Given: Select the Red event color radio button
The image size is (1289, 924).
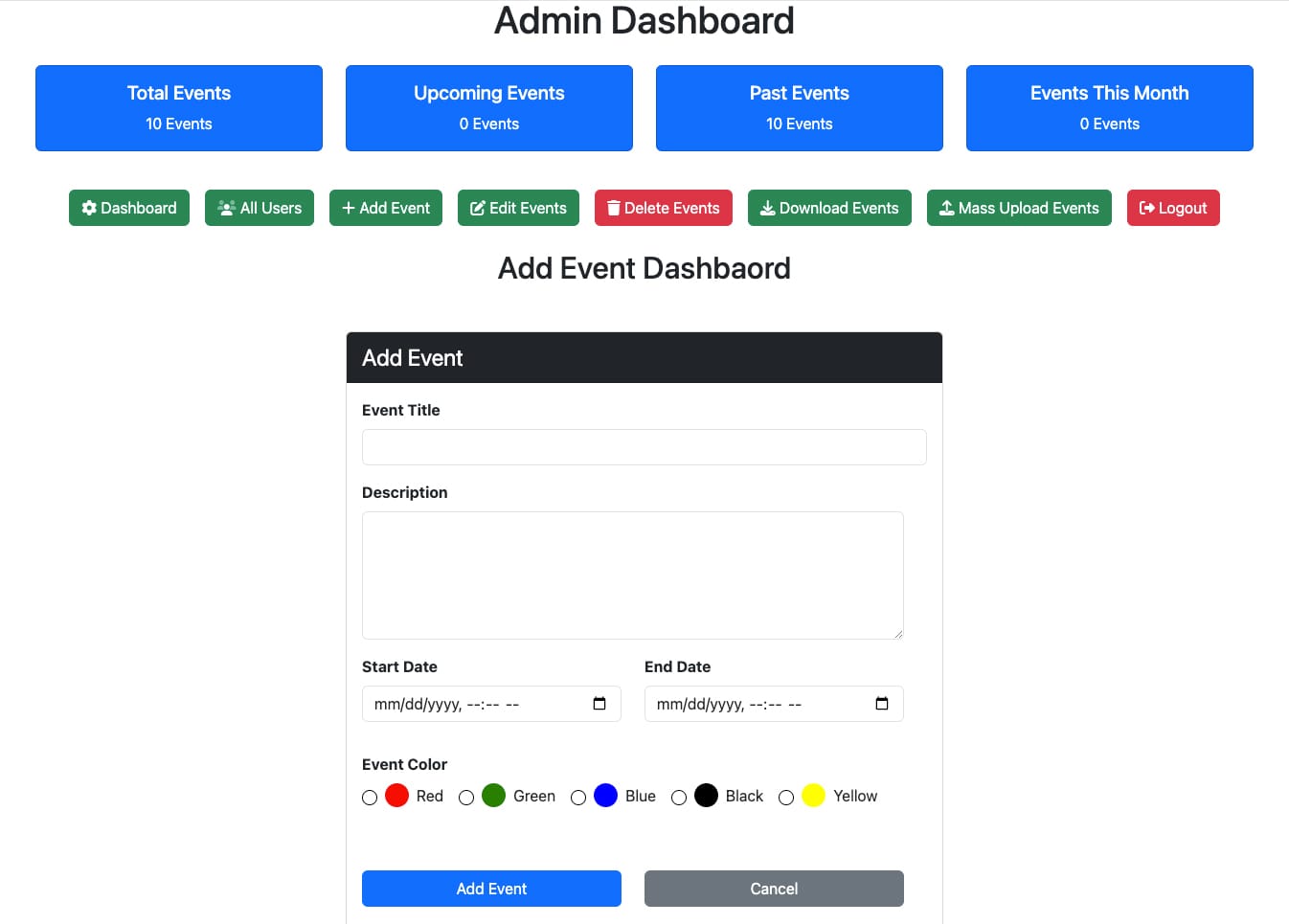Looking at the screenshot, I should pos(370,798).
